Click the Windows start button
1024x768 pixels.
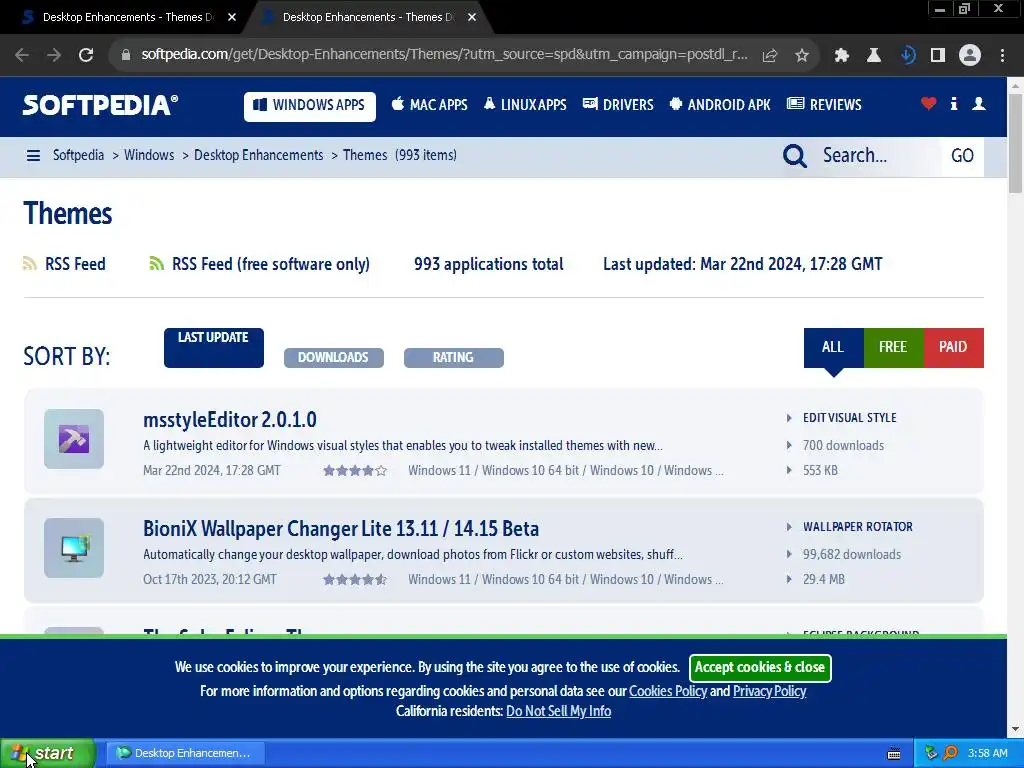point(48,754)
